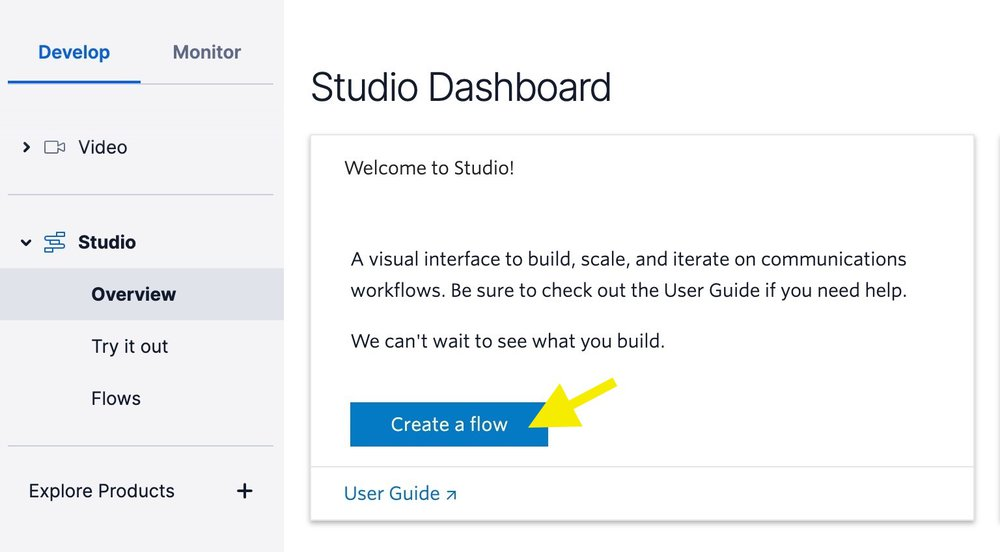Click the Create a flow button
1000x552 pixels.
click(x=449, y=424)
